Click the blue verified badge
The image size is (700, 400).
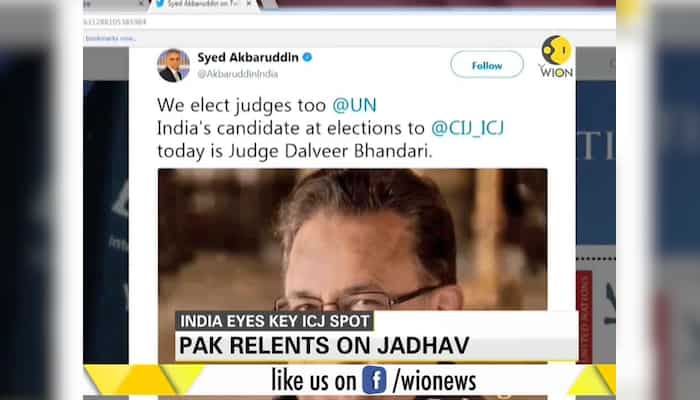click(x=307, y=57)
